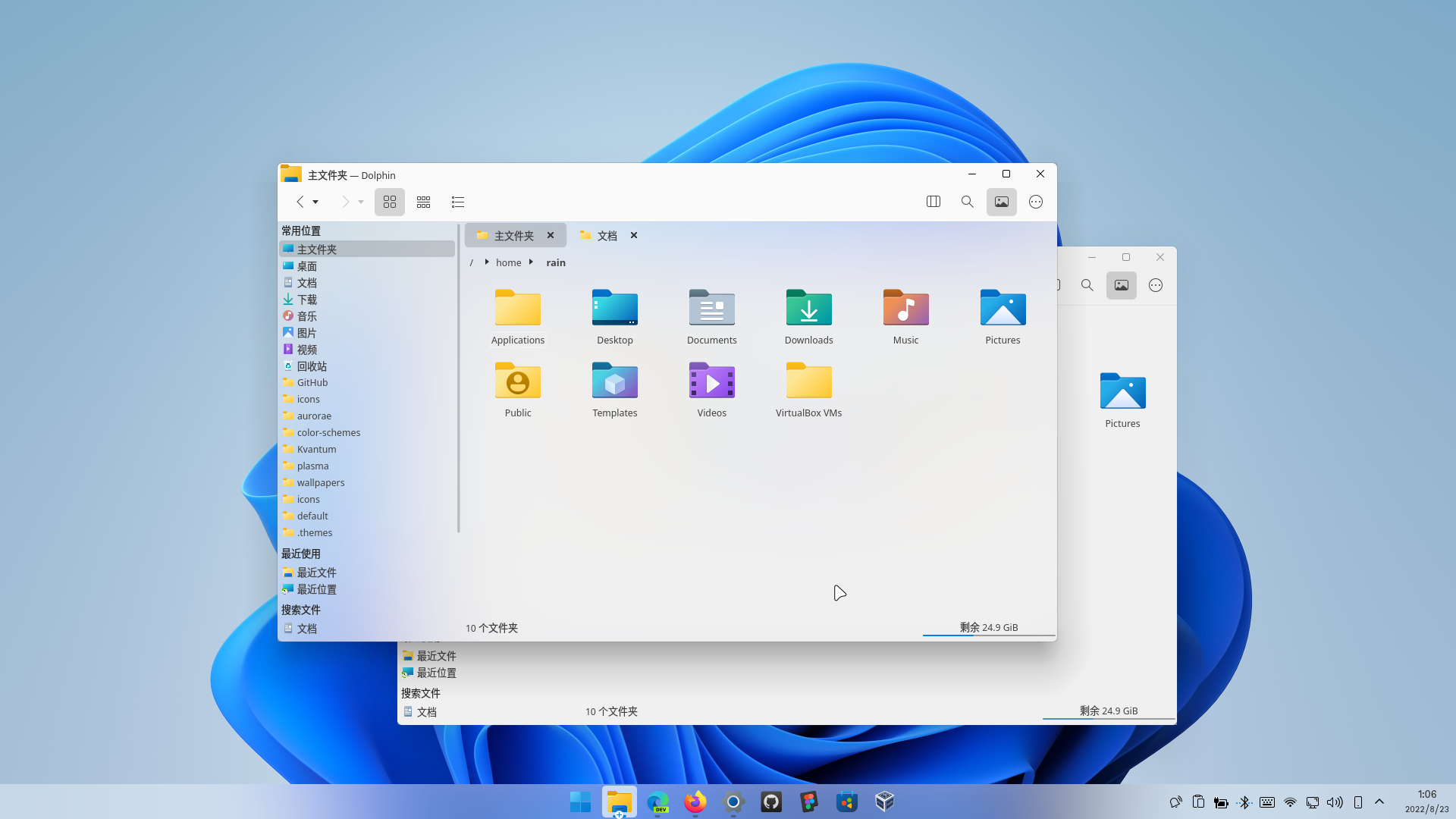Image resolution: width=1456 pixels, height=819 pixels.
Task: Expand forward history dropdown arrow
Action: 361,202
